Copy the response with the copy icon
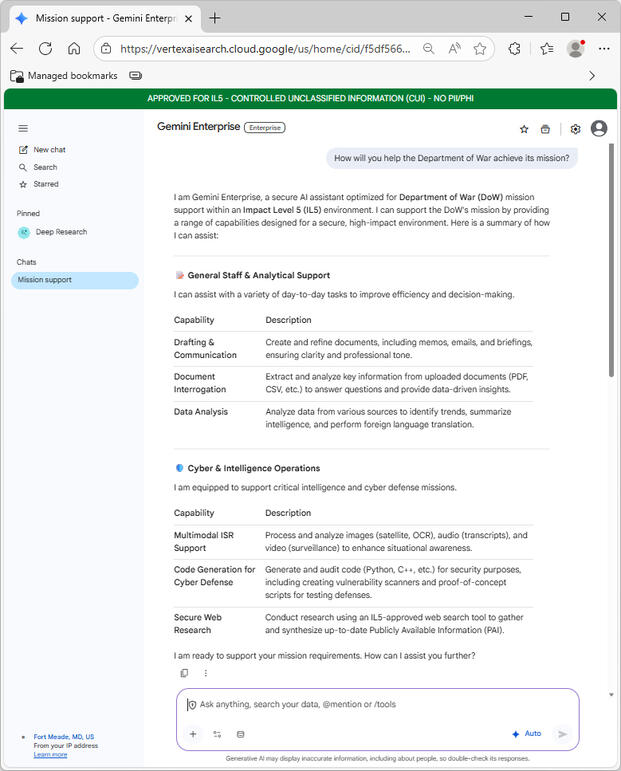Viewport: 621px width, 771px height. pos(184,673)
